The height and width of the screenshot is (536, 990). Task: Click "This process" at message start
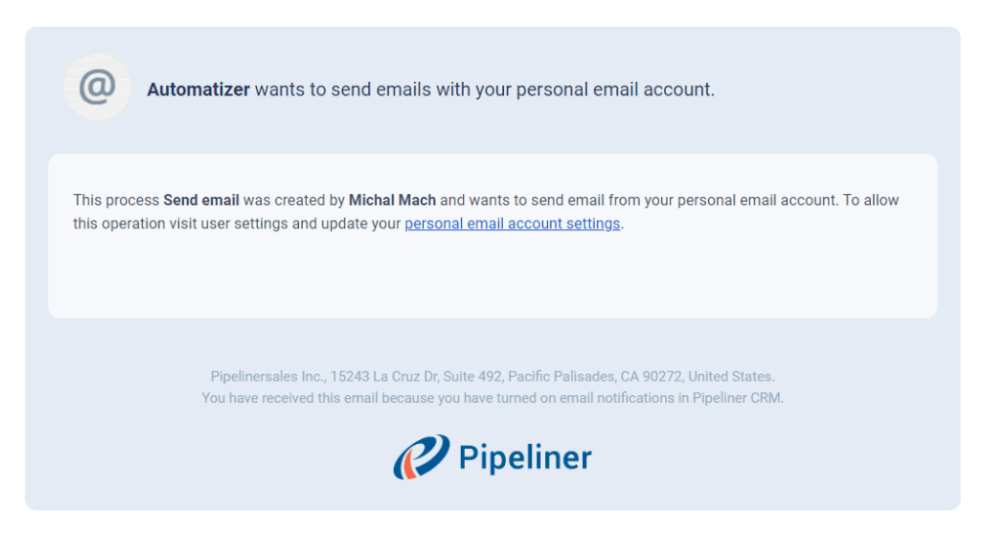[116, 200]
